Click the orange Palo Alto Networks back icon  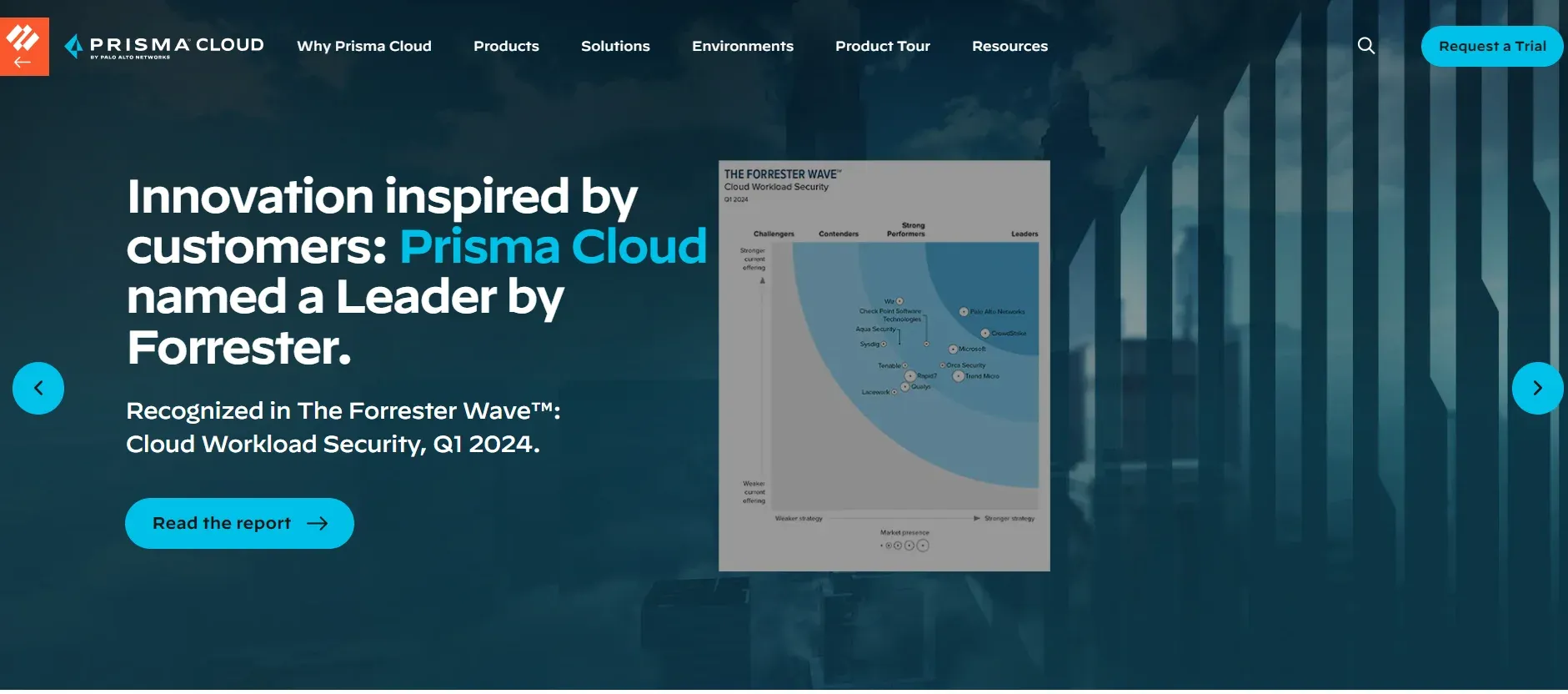click(x=24, y=47)
